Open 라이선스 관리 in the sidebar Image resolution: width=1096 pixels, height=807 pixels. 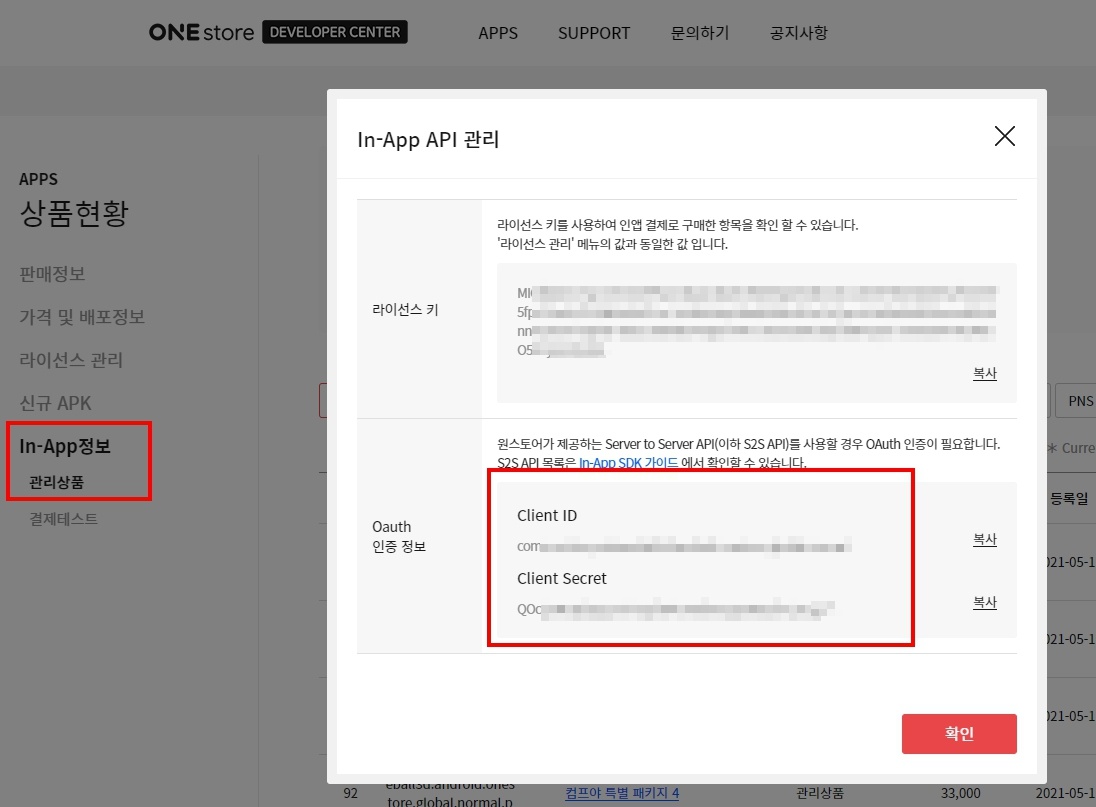pos(71,360)
